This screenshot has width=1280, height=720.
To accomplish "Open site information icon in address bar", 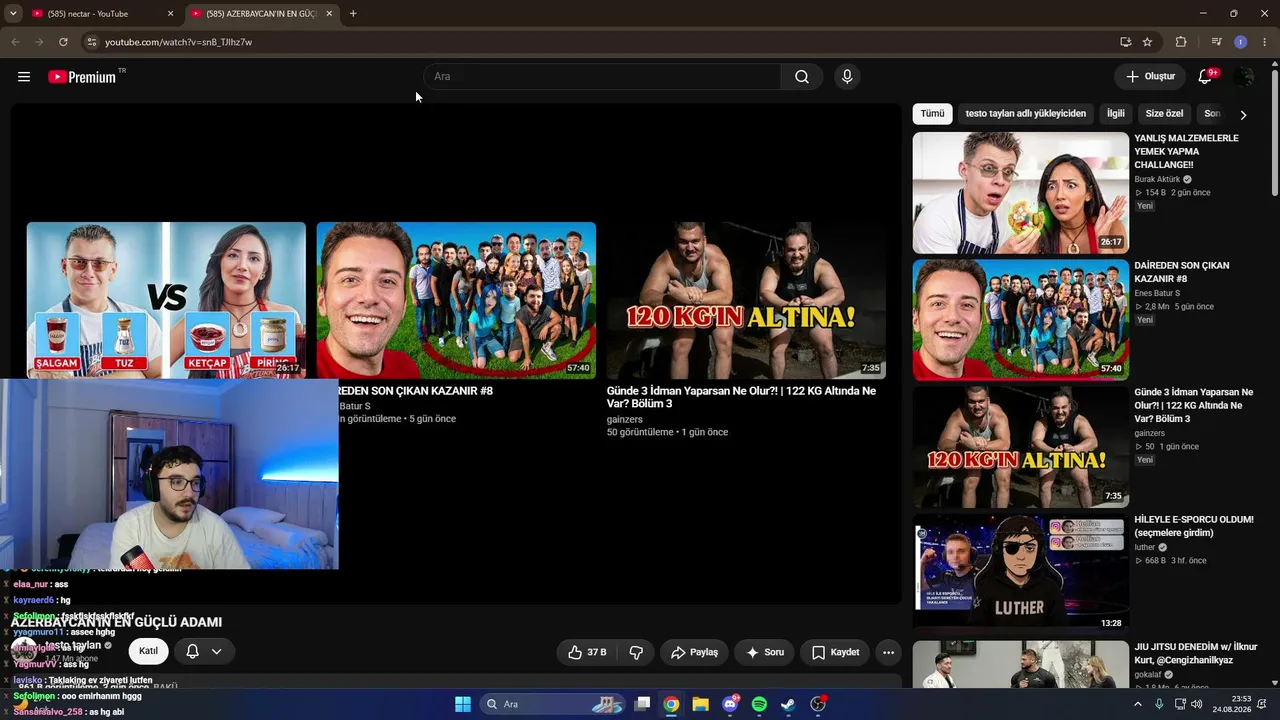I will (x=91, y=42).
